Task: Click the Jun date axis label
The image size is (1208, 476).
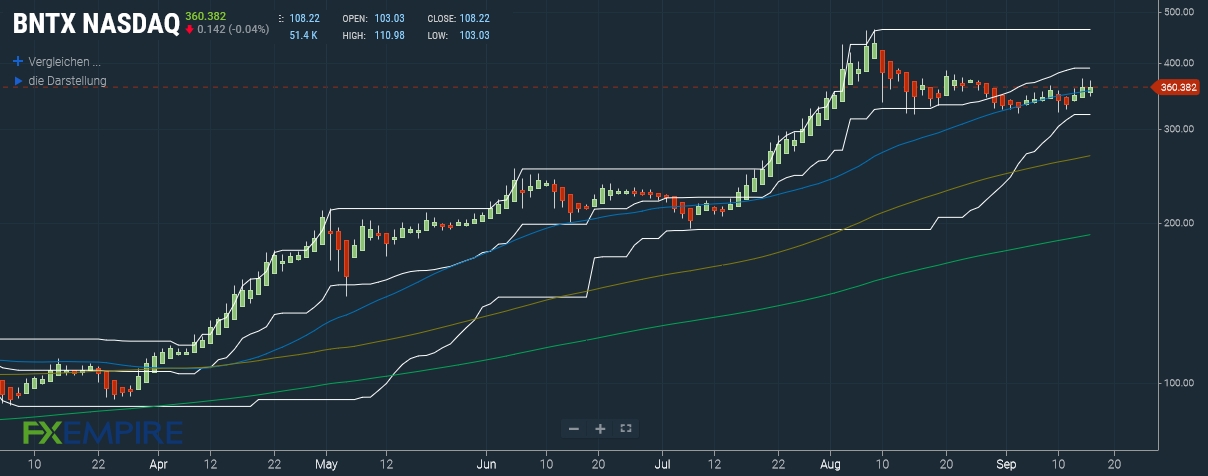Action: (487, 465)
